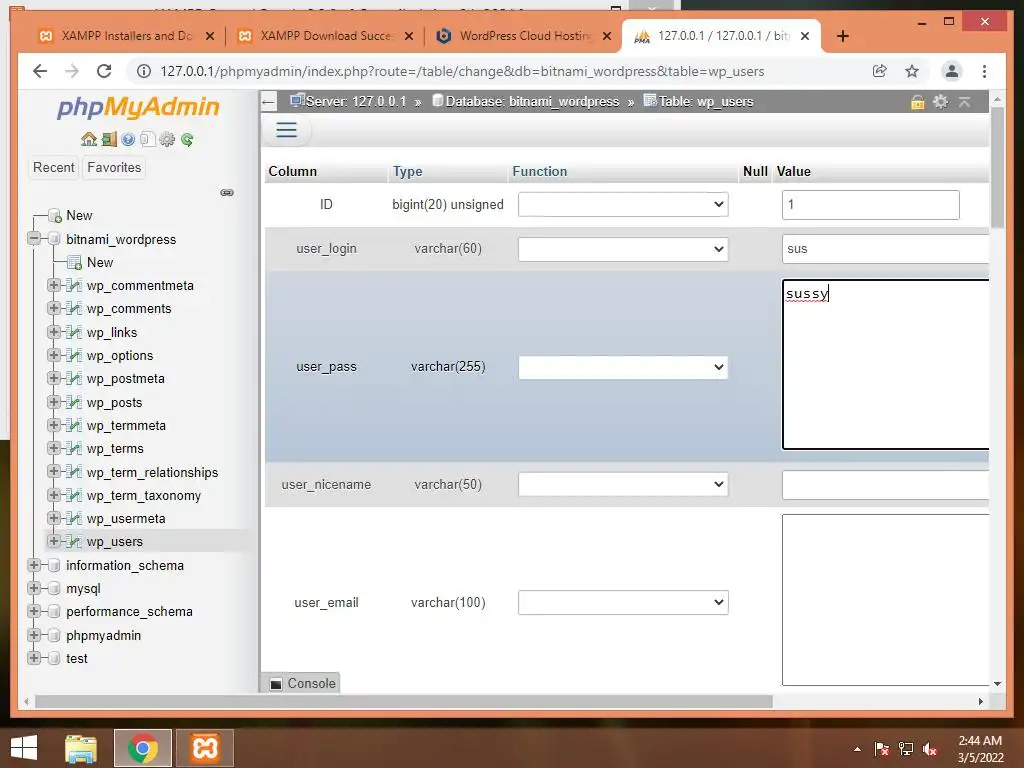Viewport: 1024px width, 768px height.
Task: Bookmark this page with star icon
Action: click(912, 71)
